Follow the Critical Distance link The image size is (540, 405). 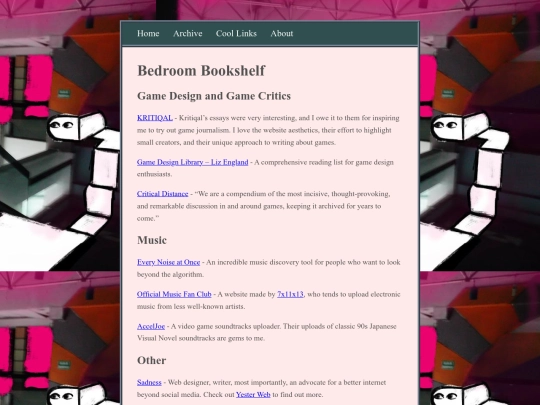point(163,194)
